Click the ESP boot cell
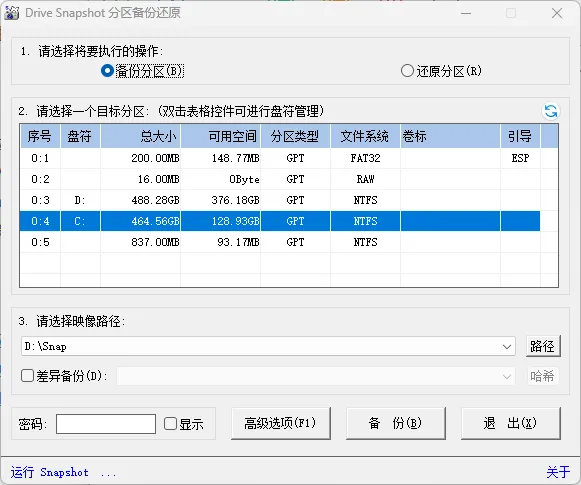This screenshot has height=485, width=581. (520, 158)
